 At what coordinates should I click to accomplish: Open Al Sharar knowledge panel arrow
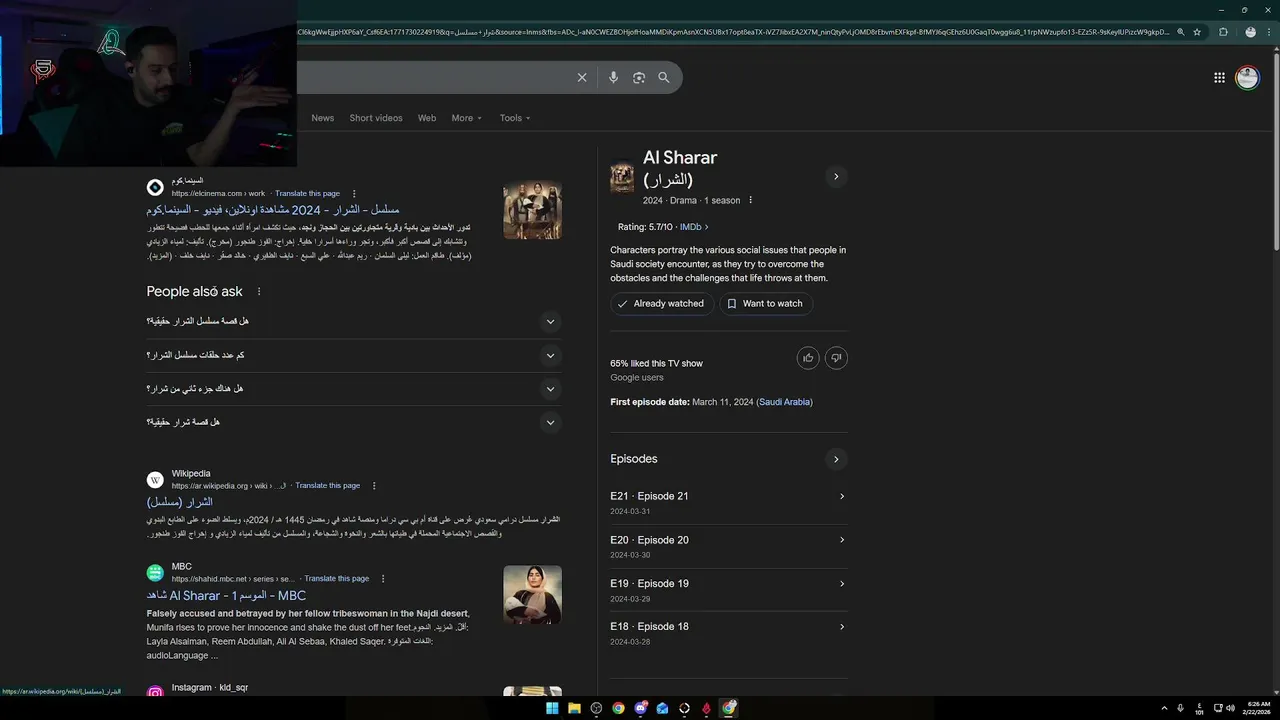pos(836,176)
